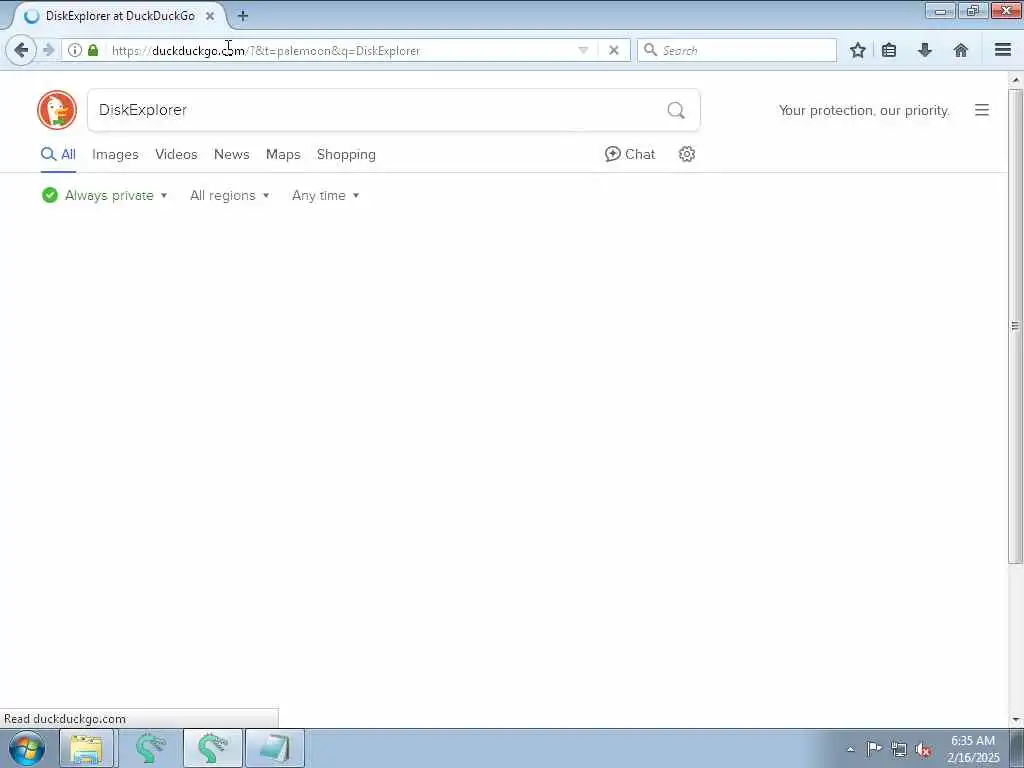
Task: Expand the Always private dropdown
Action: click(x=104, y=195)
